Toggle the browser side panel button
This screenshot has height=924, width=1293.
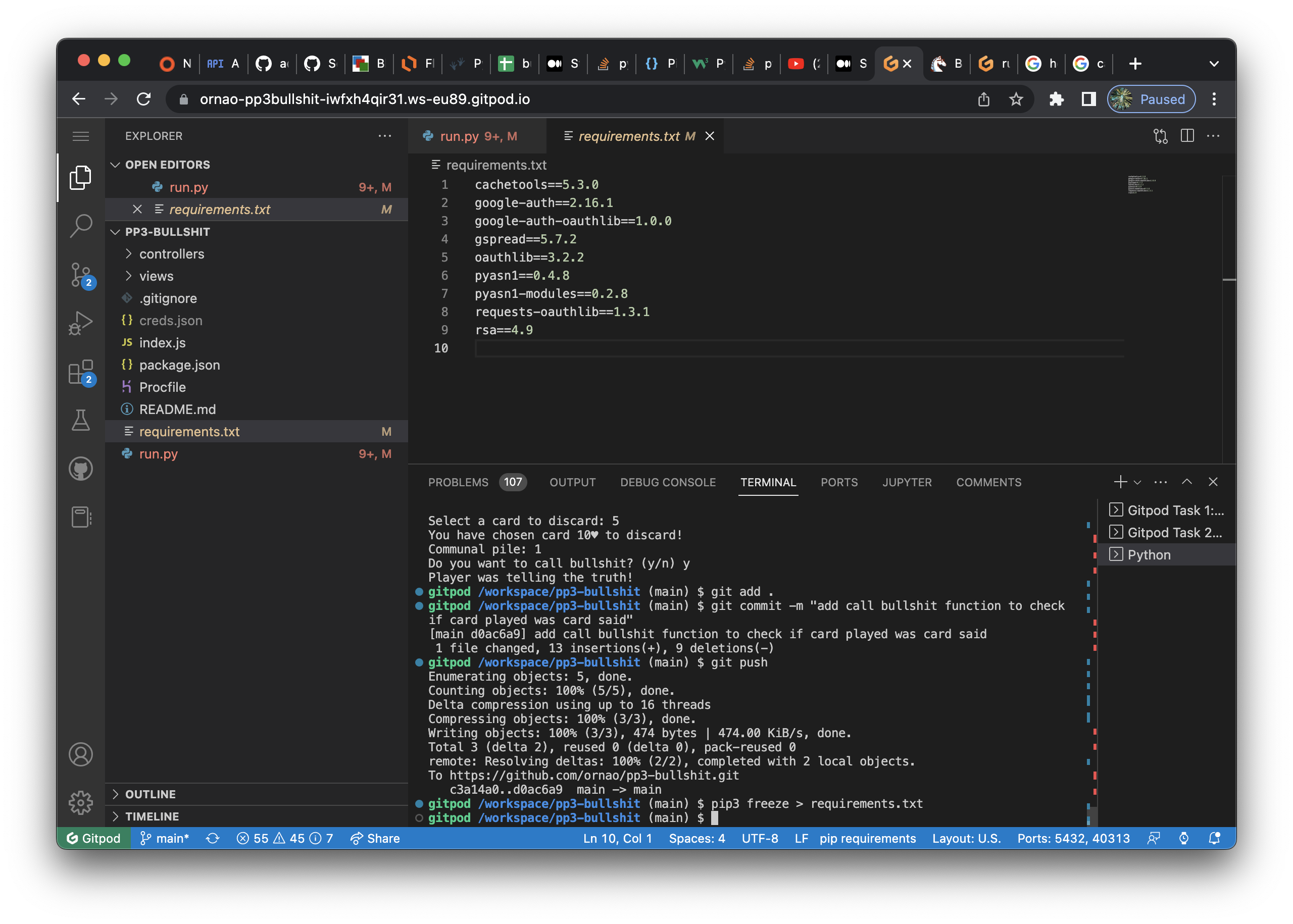1088,99
